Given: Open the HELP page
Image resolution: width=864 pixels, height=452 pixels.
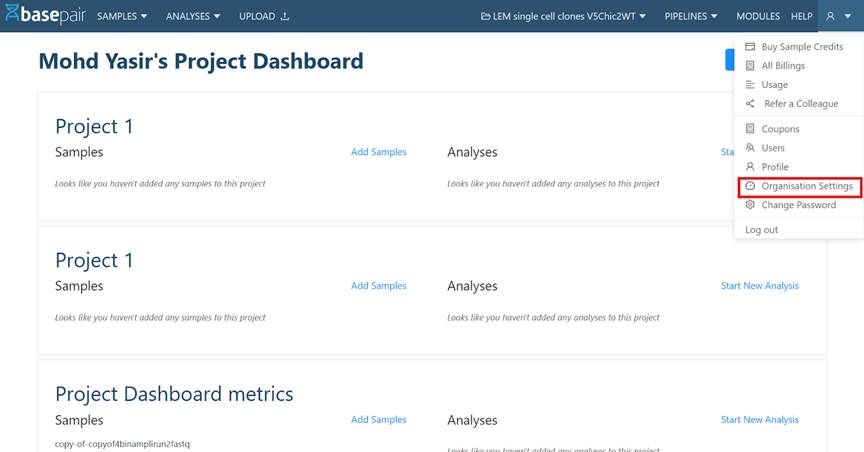Looking at the screenshot, I should tap(801, 17).
